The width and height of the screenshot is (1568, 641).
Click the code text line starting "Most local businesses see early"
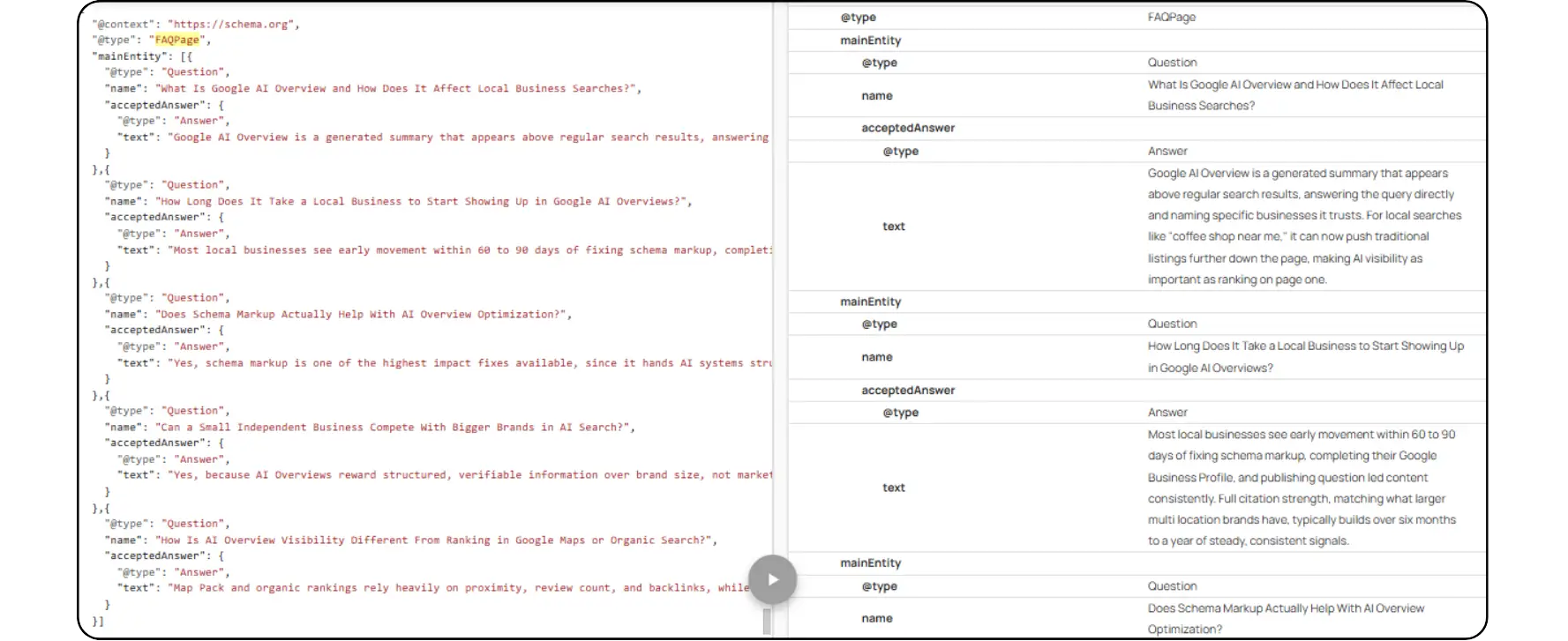tap(444, 250)
